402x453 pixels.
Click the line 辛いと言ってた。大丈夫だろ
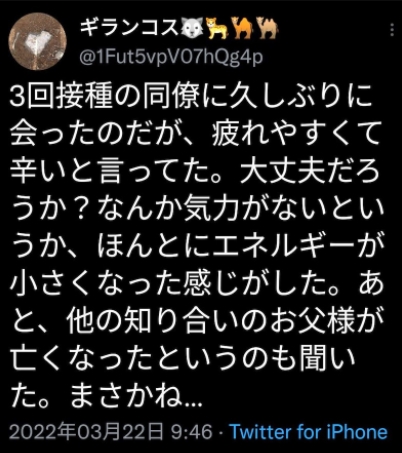(x=195, y=172)
